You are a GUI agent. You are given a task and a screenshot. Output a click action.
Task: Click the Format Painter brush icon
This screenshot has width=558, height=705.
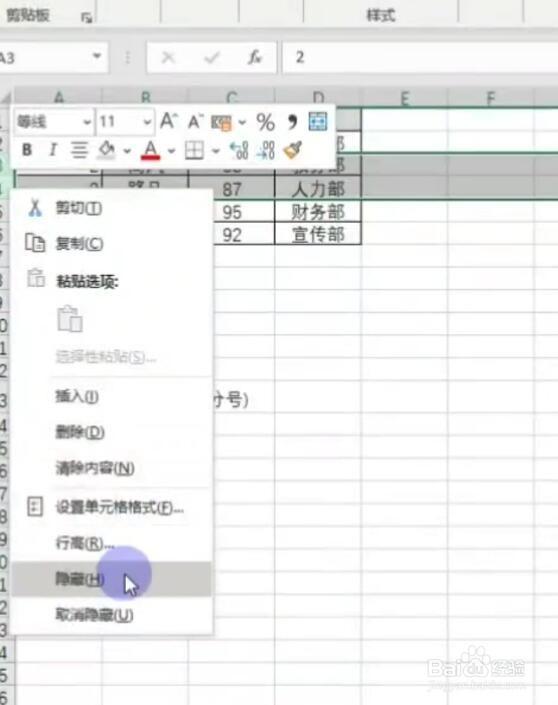coord(293,150)
